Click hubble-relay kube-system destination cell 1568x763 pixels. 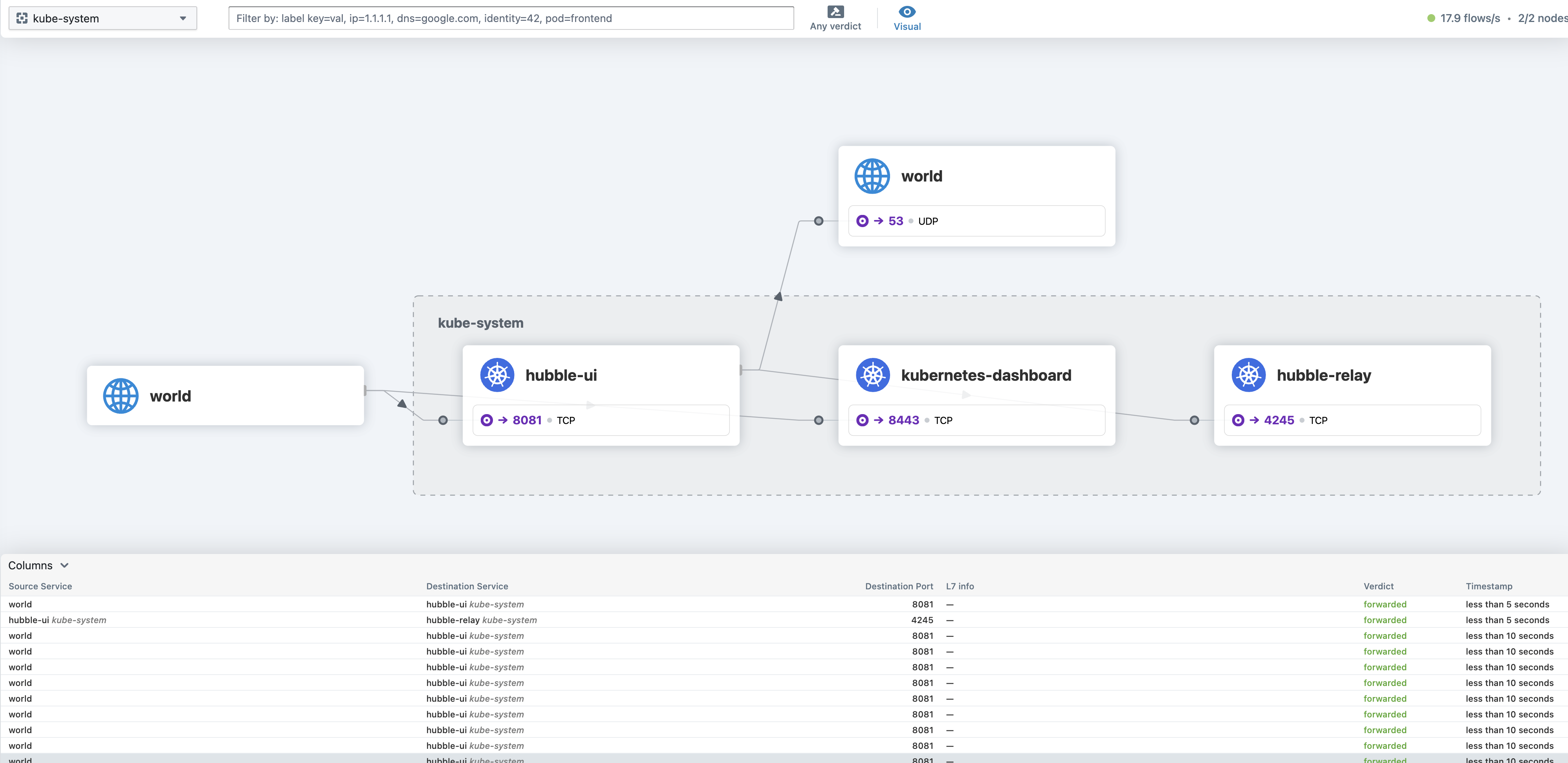pos(481,620)
